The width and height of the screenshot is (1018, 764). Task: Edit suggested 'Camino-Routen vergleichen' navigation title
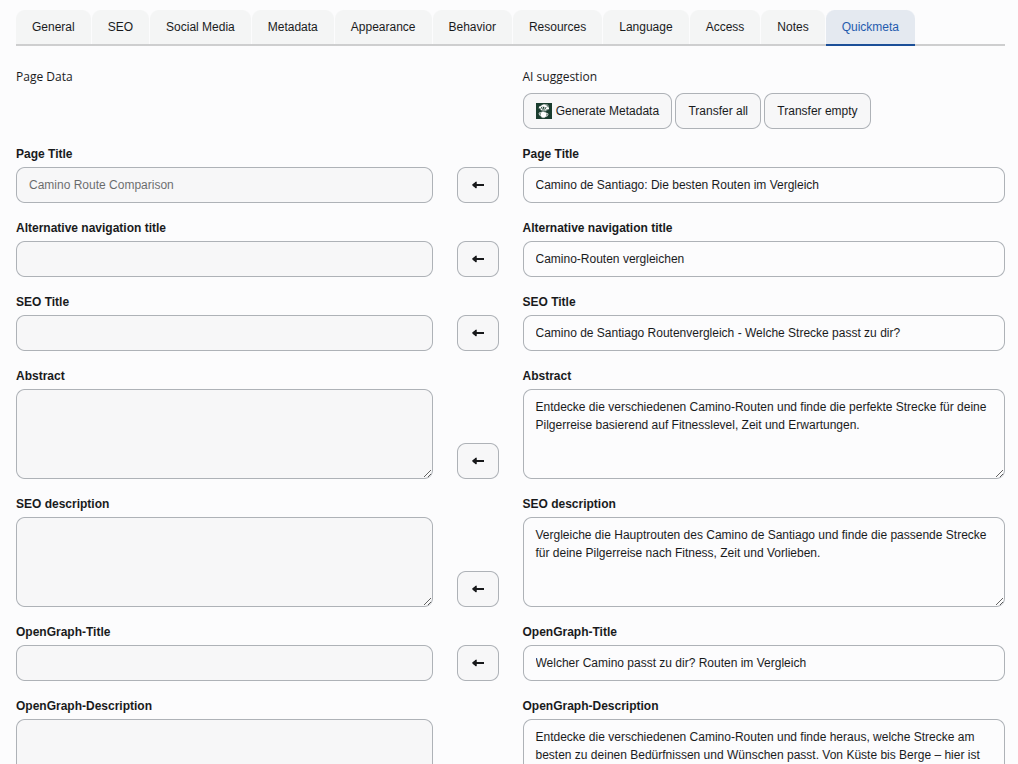click(764, 259)
